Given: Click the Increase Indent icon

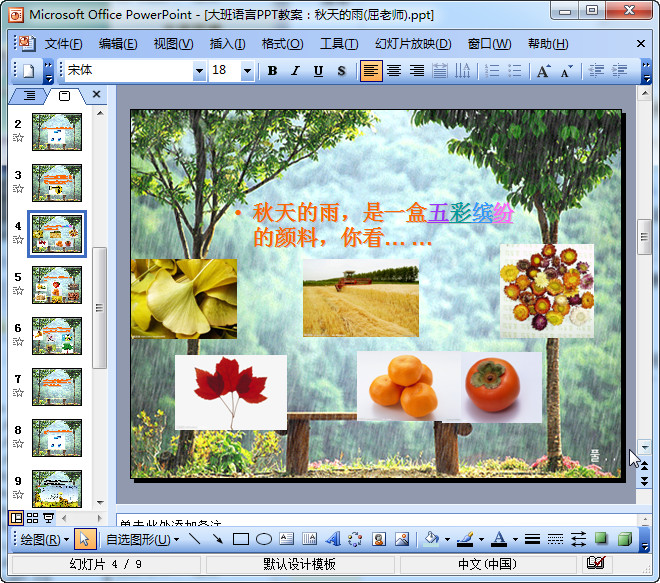Looking at the screenshot, I should tap(619, 70).
